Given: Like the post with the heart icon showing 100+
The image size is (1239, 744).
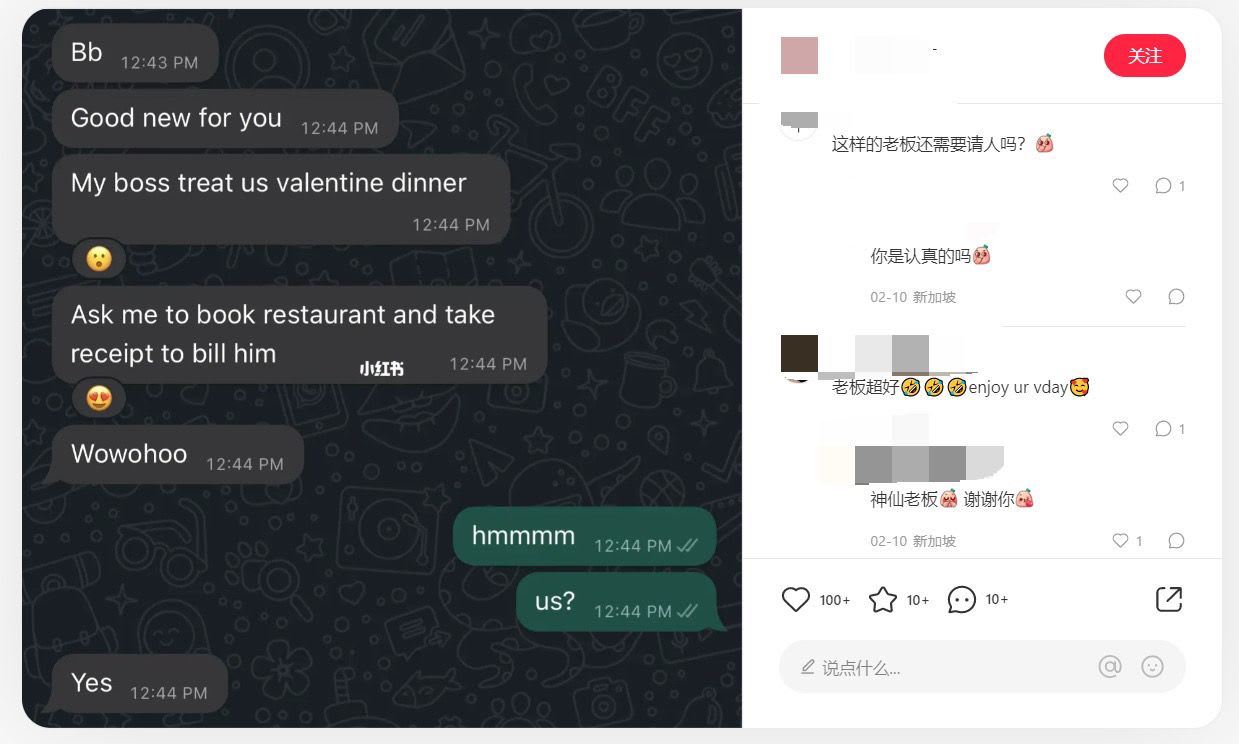Looking at the screenshot, I should coord(796,599).
